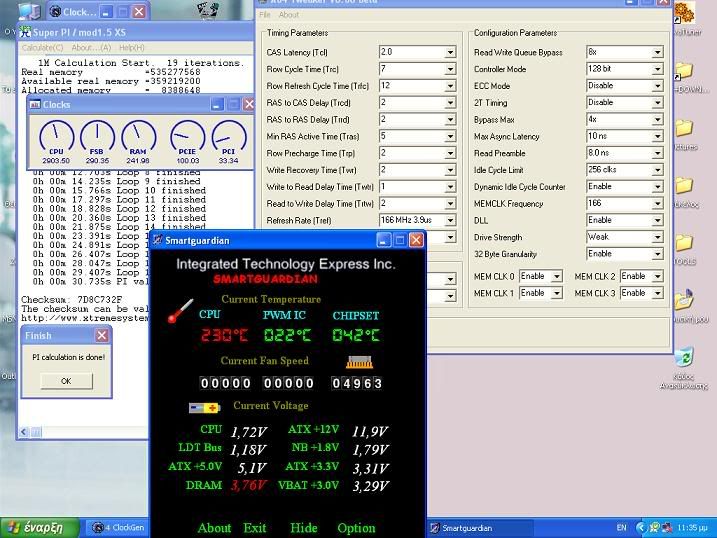Click OK in the Finish dialog
717x538 pixels.
pyautogui.click(x=66, y=381)
